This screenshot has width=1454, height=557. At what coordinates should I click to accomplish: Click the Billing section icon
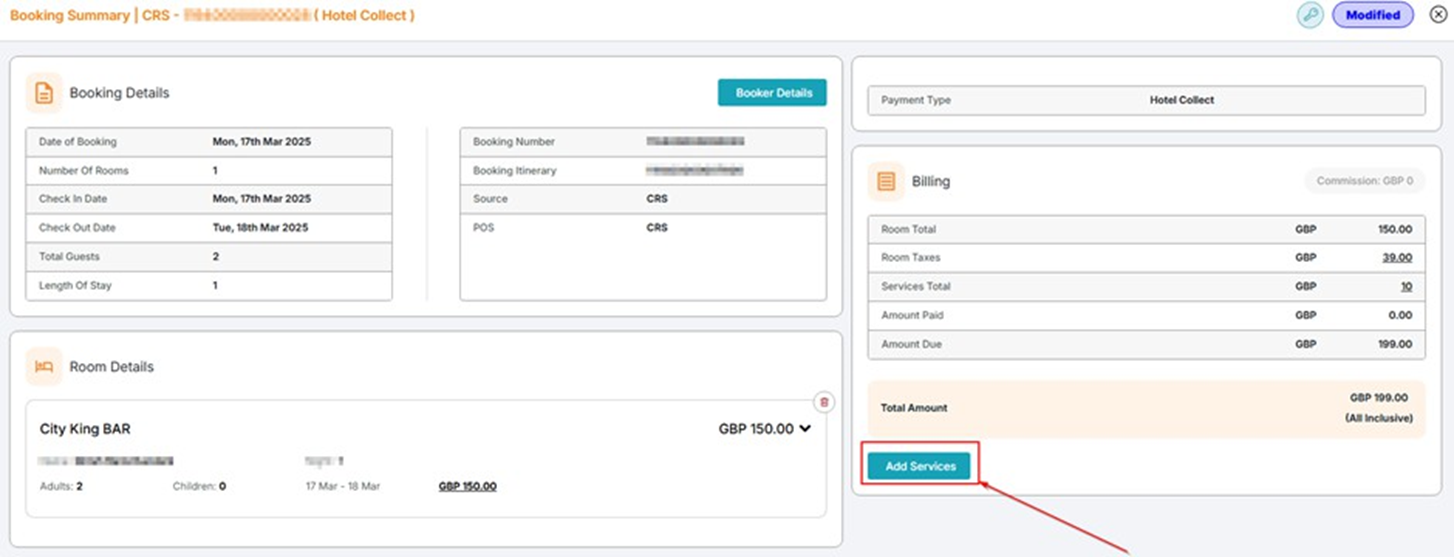click(886, 182)
